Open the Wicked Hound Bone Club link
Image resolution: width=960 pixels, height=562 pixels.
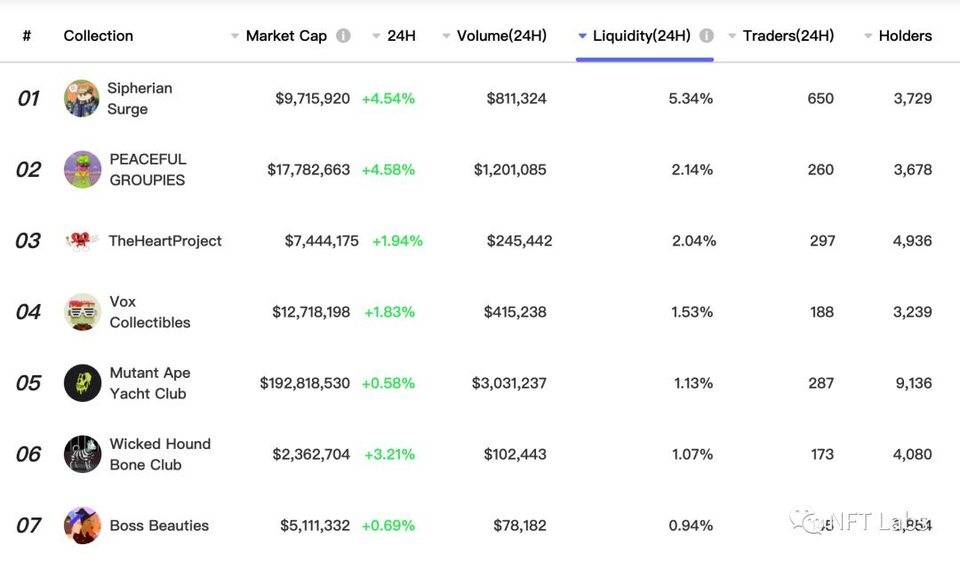pyautogui.click(x=160, y=454)
